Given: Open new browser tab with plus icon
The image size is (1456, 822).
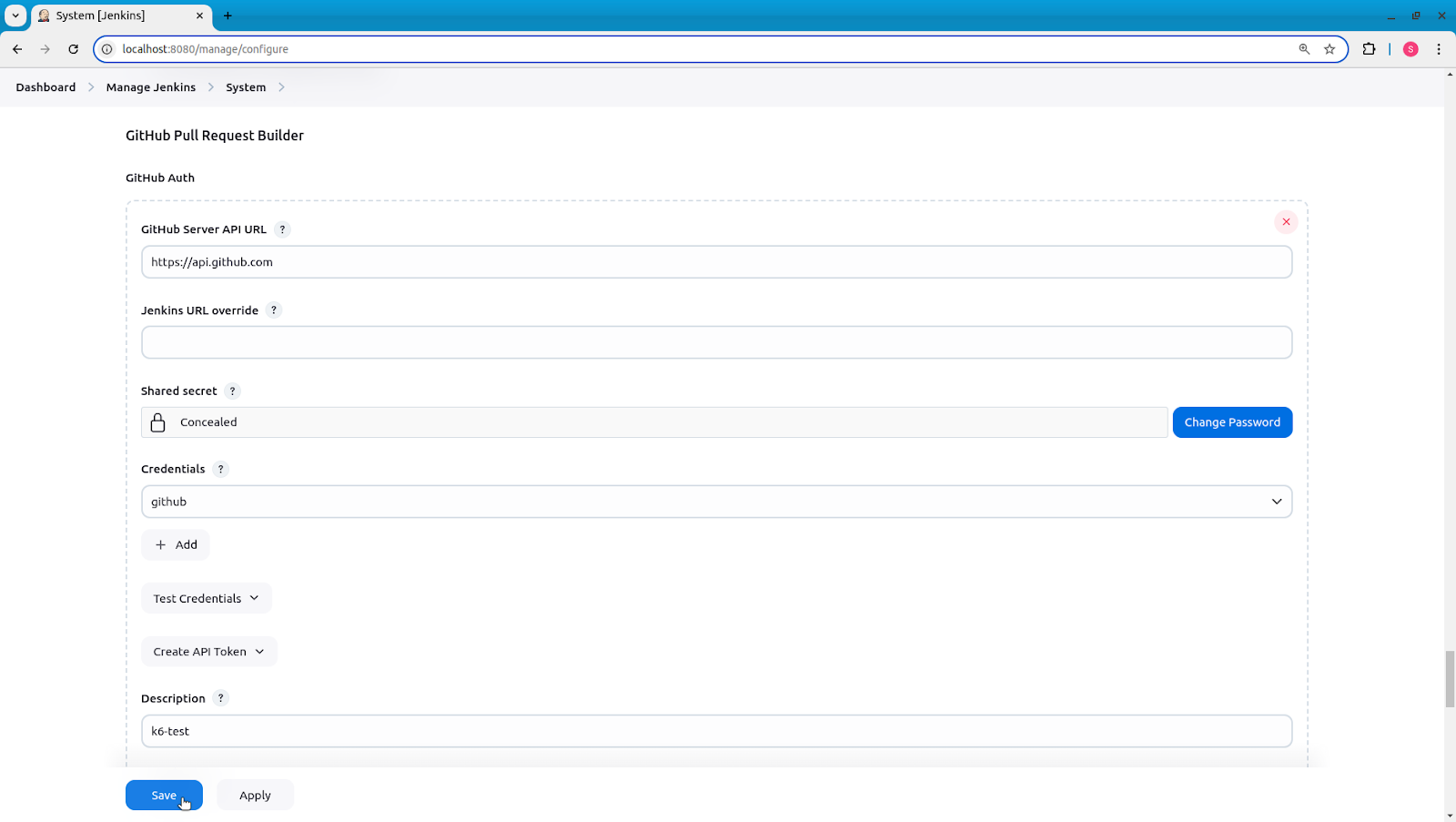Looking at the screenshot, I should 227,15.
